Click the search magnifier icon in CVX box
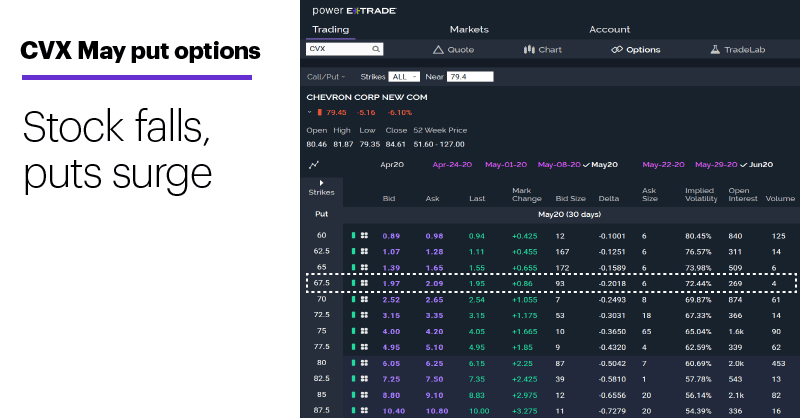Screen dimensions: 800x418 pos(376,49)
